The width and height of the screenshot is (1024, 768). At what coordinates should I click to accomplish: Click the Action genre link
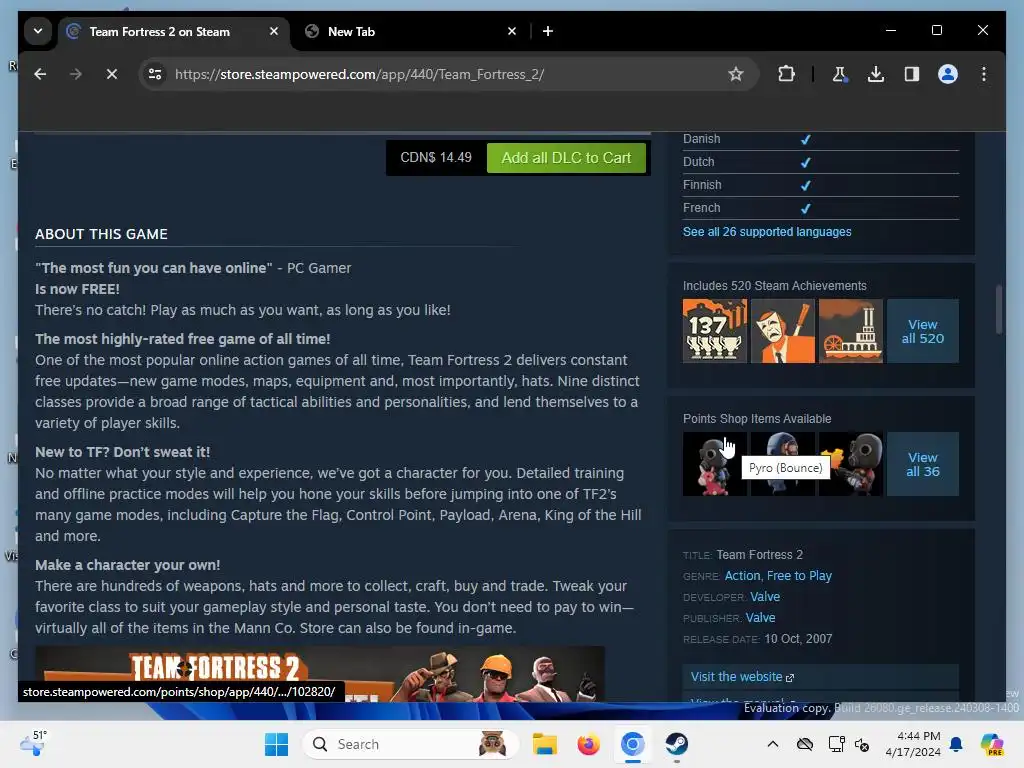(742, 576)
